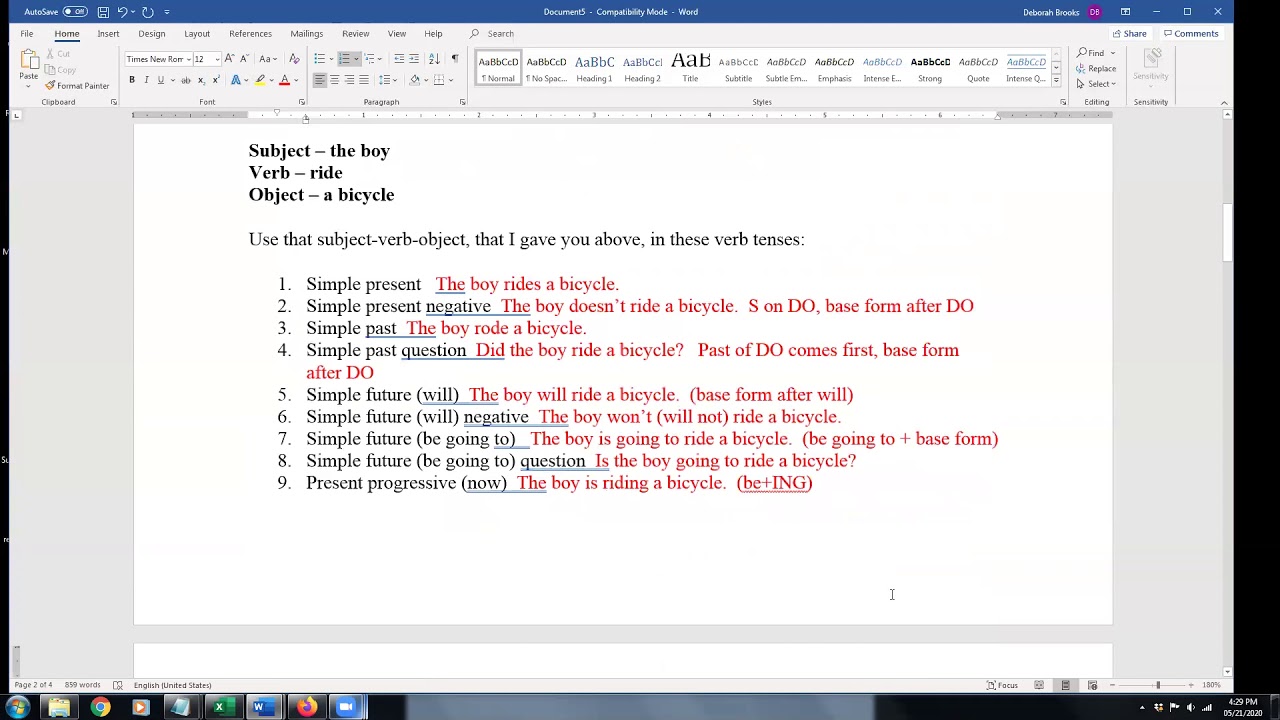The width and height of the screenshot is (1280, 720).
Task: Toggle Show/Hide paragraph marks
Action: point(455,59)
